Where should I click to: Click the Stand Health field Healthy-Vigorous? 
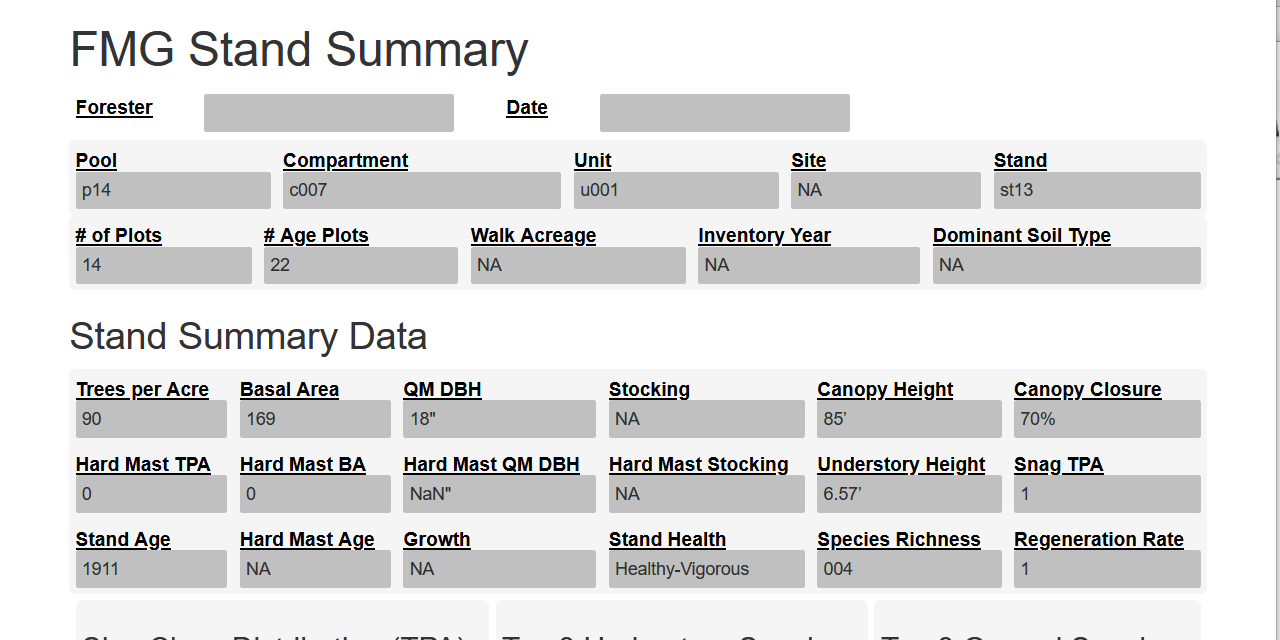coord(707,569)
